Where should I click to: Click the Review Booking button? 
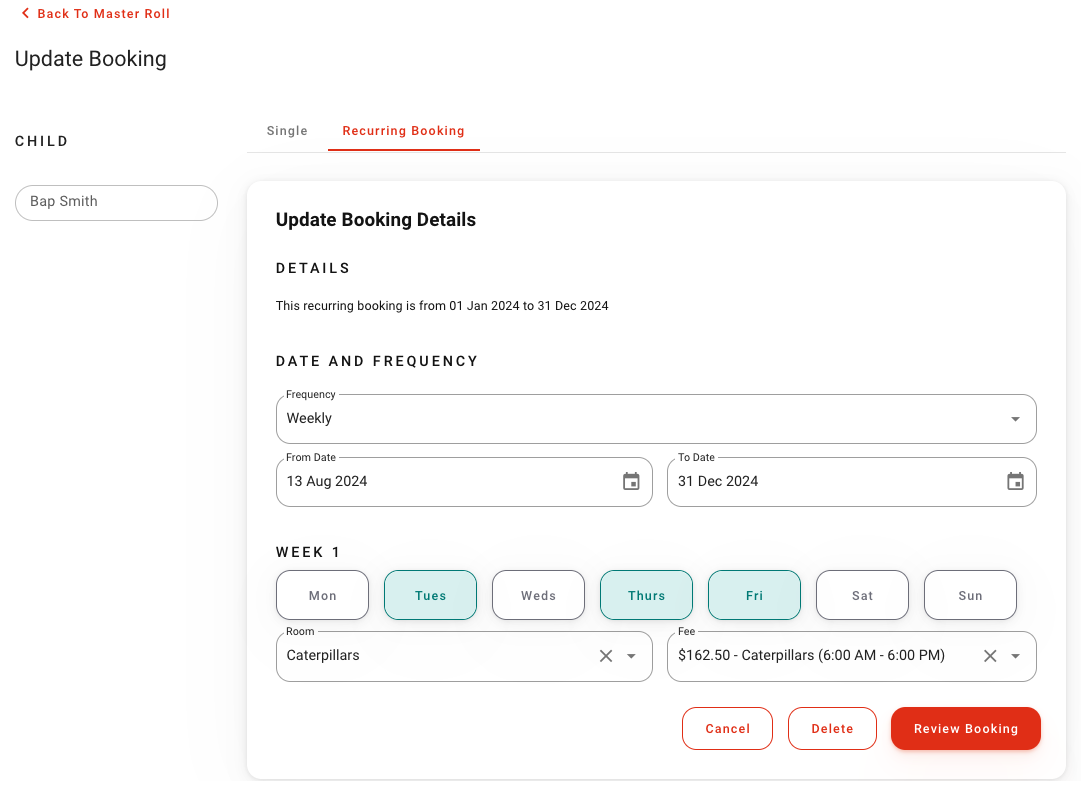(965, 729)
